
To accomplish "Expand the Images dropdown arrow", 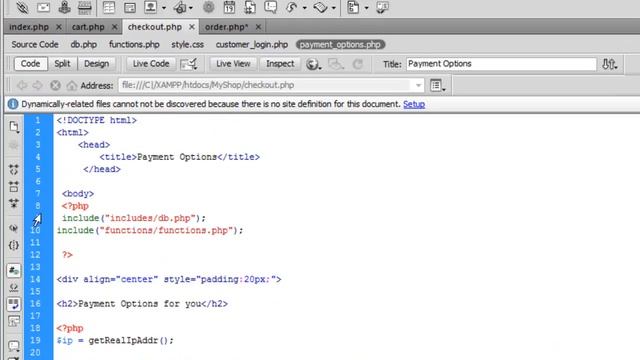I will pos(164,8).
